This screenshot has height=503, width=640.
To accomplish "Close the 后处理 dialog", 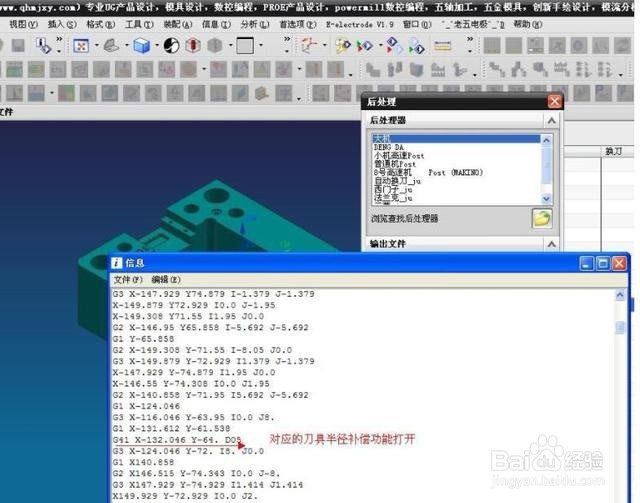I will [x=554, y=101].
